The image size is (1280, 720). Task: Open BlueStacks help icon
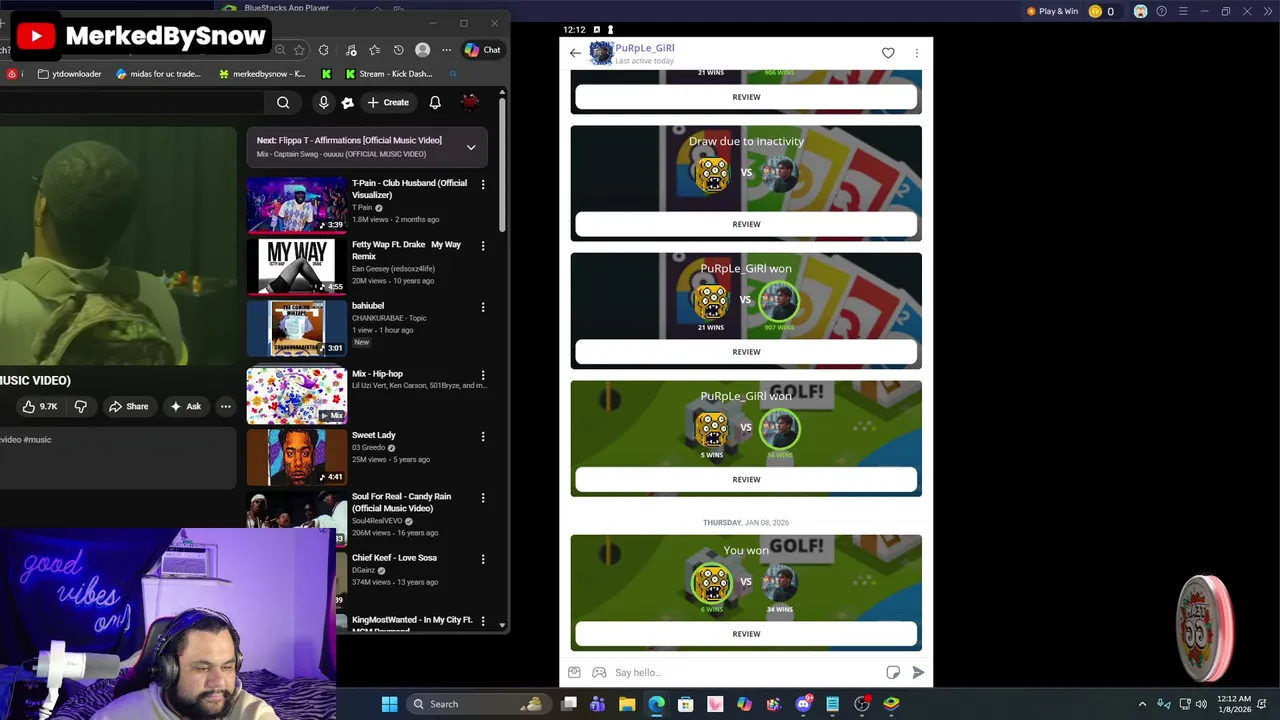[x=1161, y=11]
